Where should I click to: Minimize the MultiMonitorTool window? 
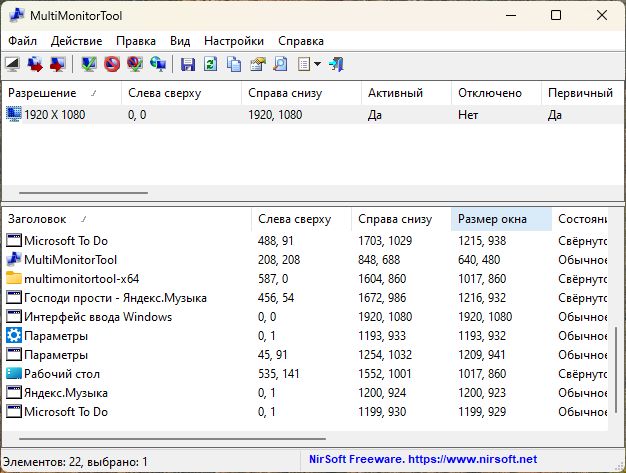tap(511, 15)
